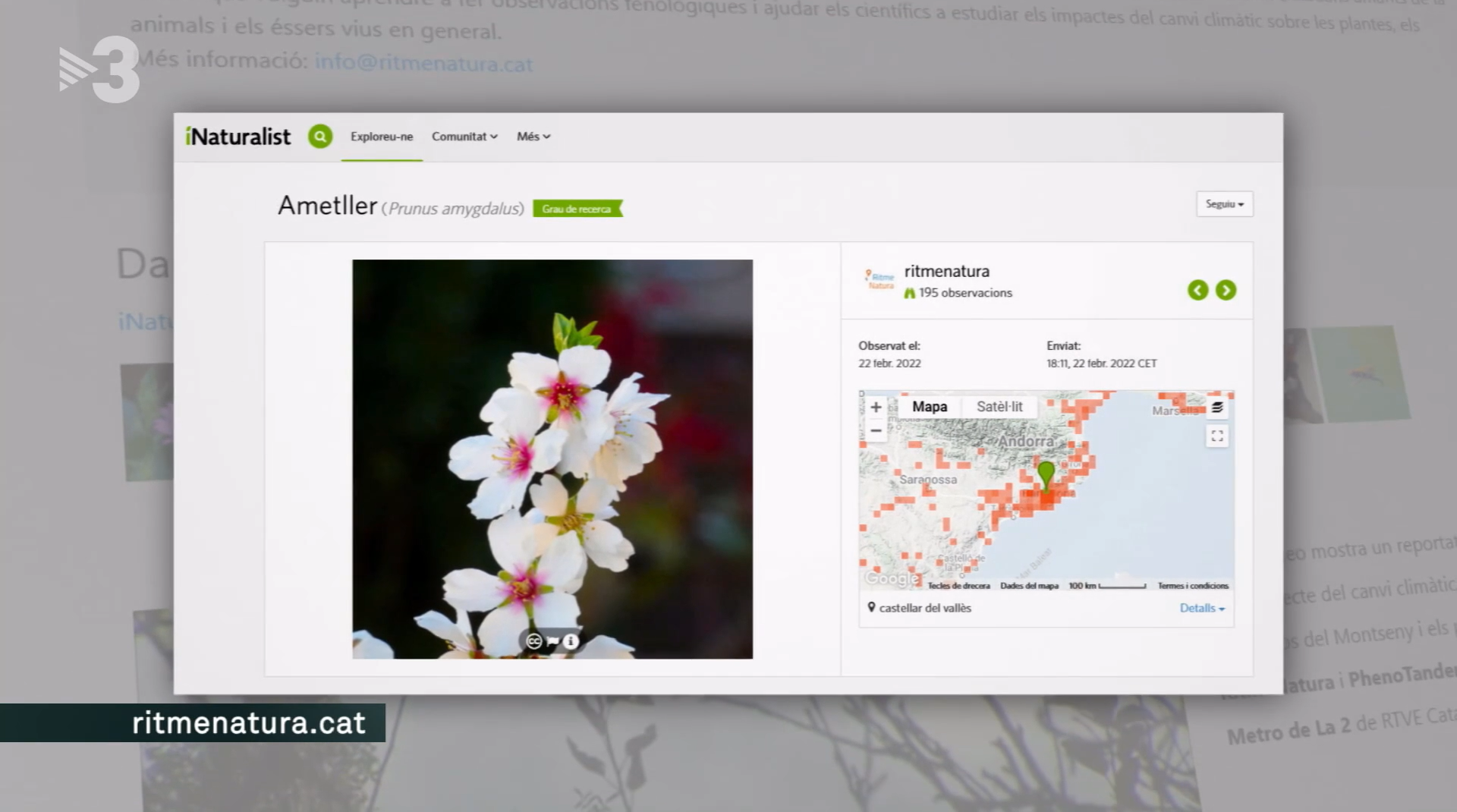Click the ritmenatura profile avatar

pos(880,279)
